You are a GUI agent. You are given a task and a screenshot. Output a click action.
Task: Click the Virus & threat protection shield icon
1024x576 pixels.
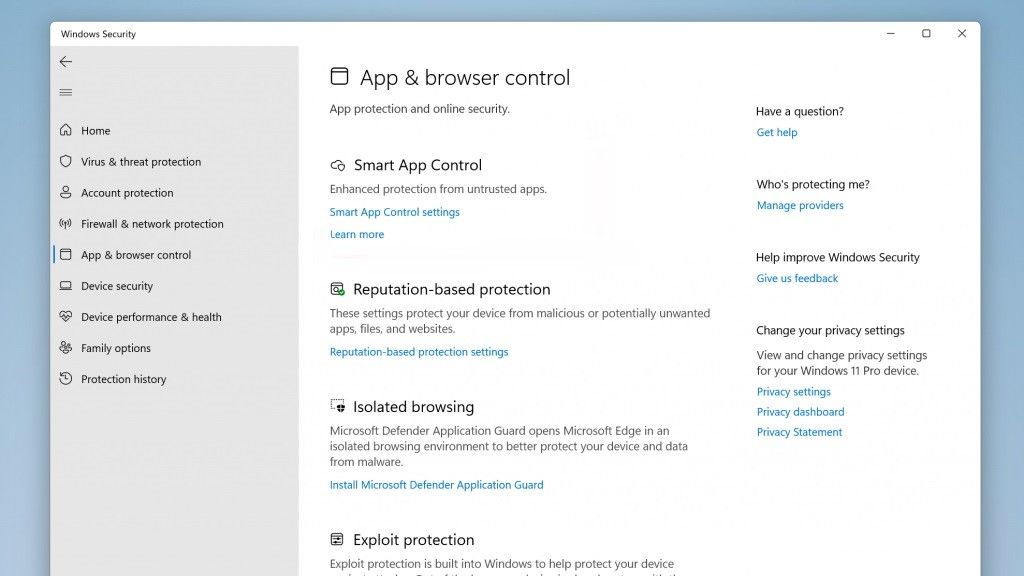click(x=66, y=162)
